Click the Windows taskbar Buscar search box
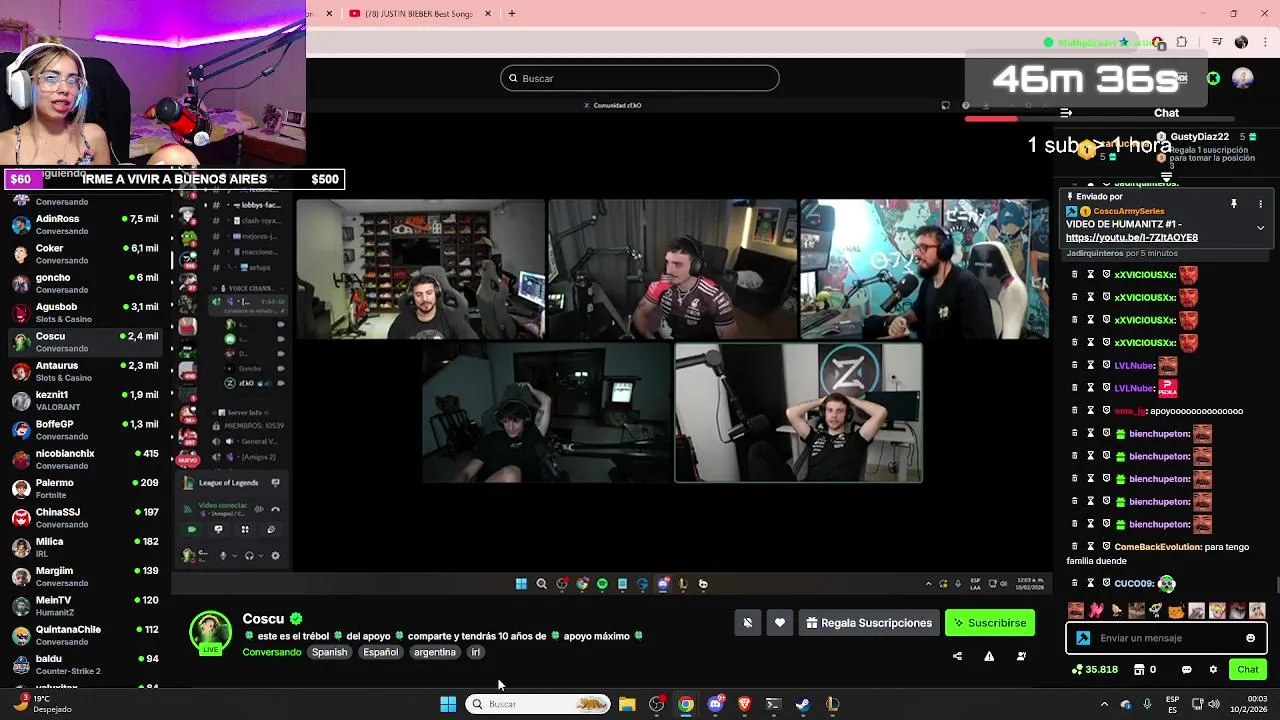Image resolution: width=1280 pixels, height=720 pixels. (x=538, y=704)
